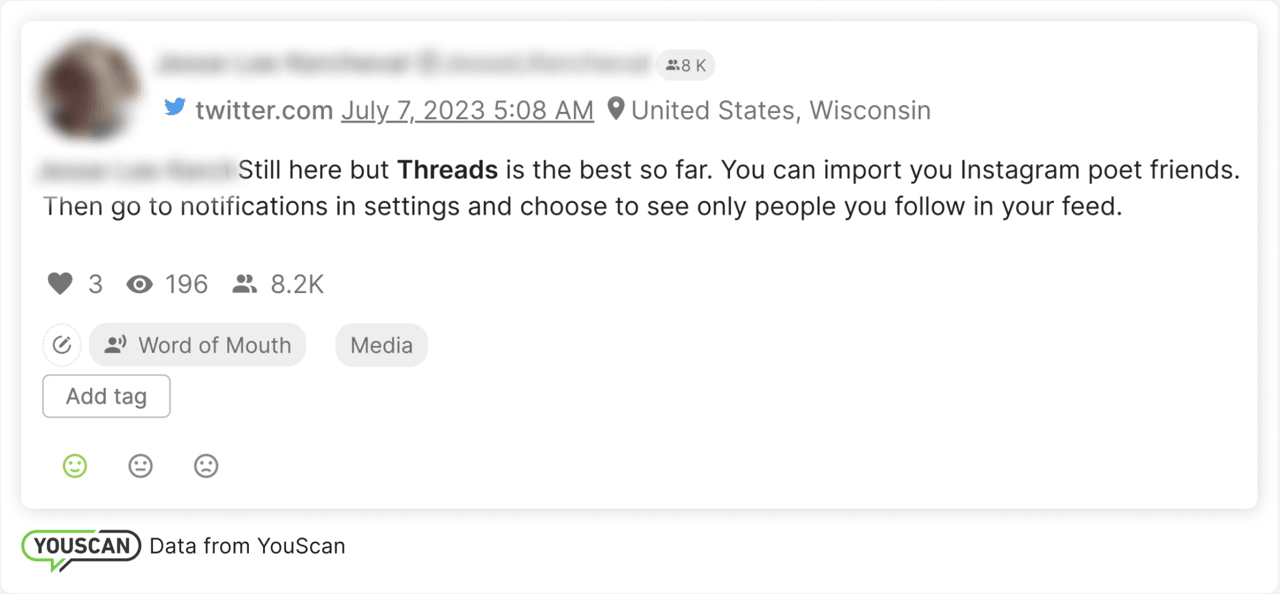The height and width of the screenshot is (594, 1280).
Task: Click the eye views icon
Action: (139, 285)
